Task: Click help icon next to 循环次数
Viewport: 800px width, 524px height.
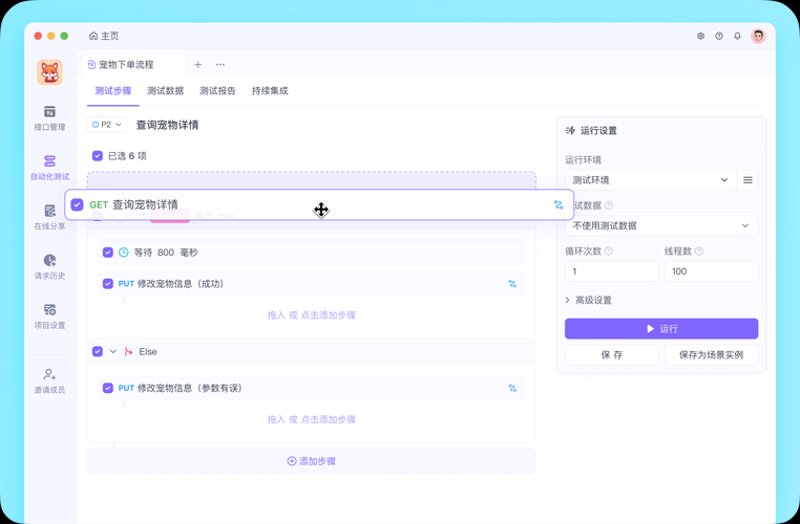Action: pyautogui.click(x=609, y=251)
